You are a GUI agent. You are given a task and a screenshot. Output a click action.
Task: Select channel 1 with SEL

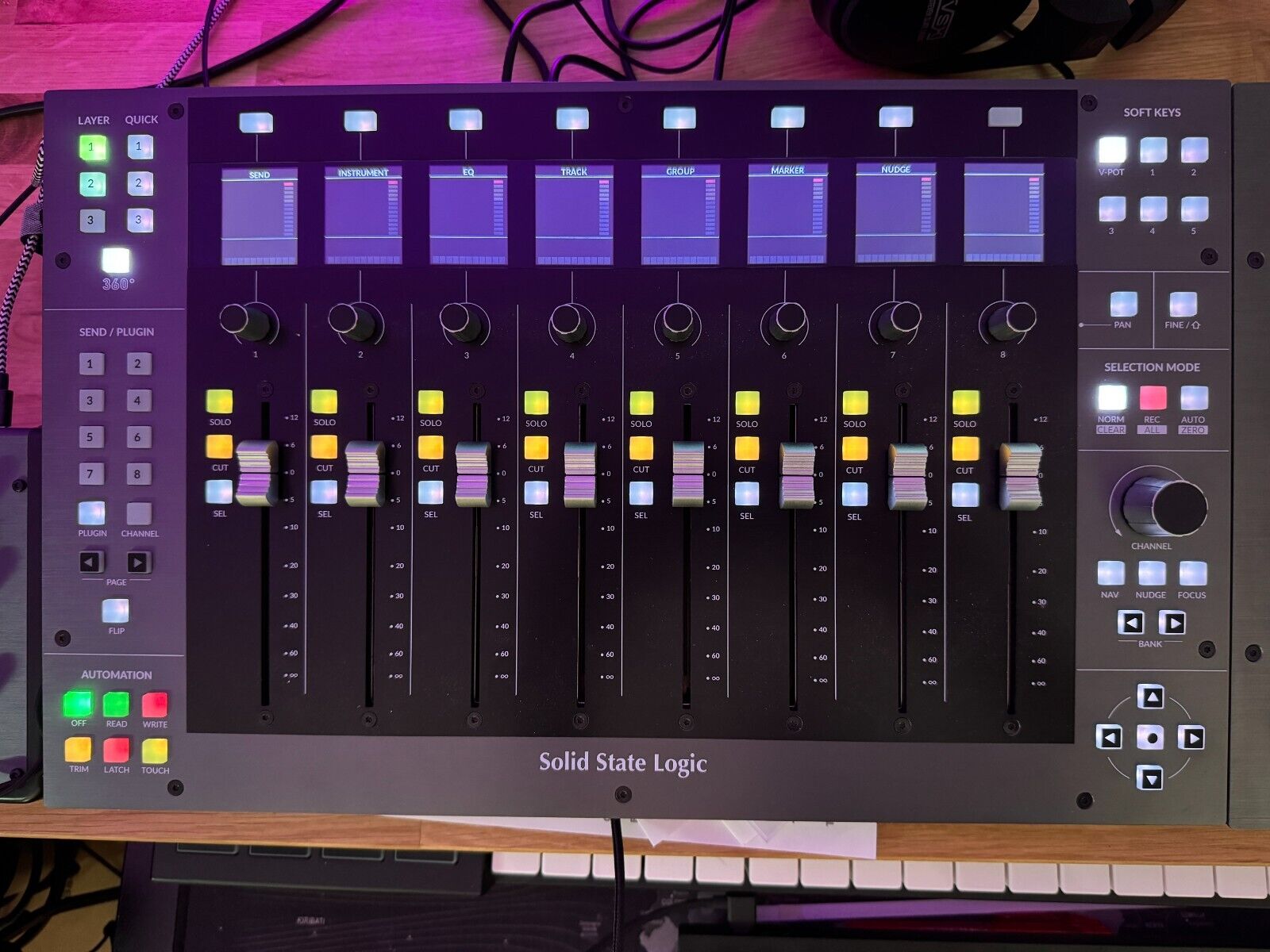219,492
